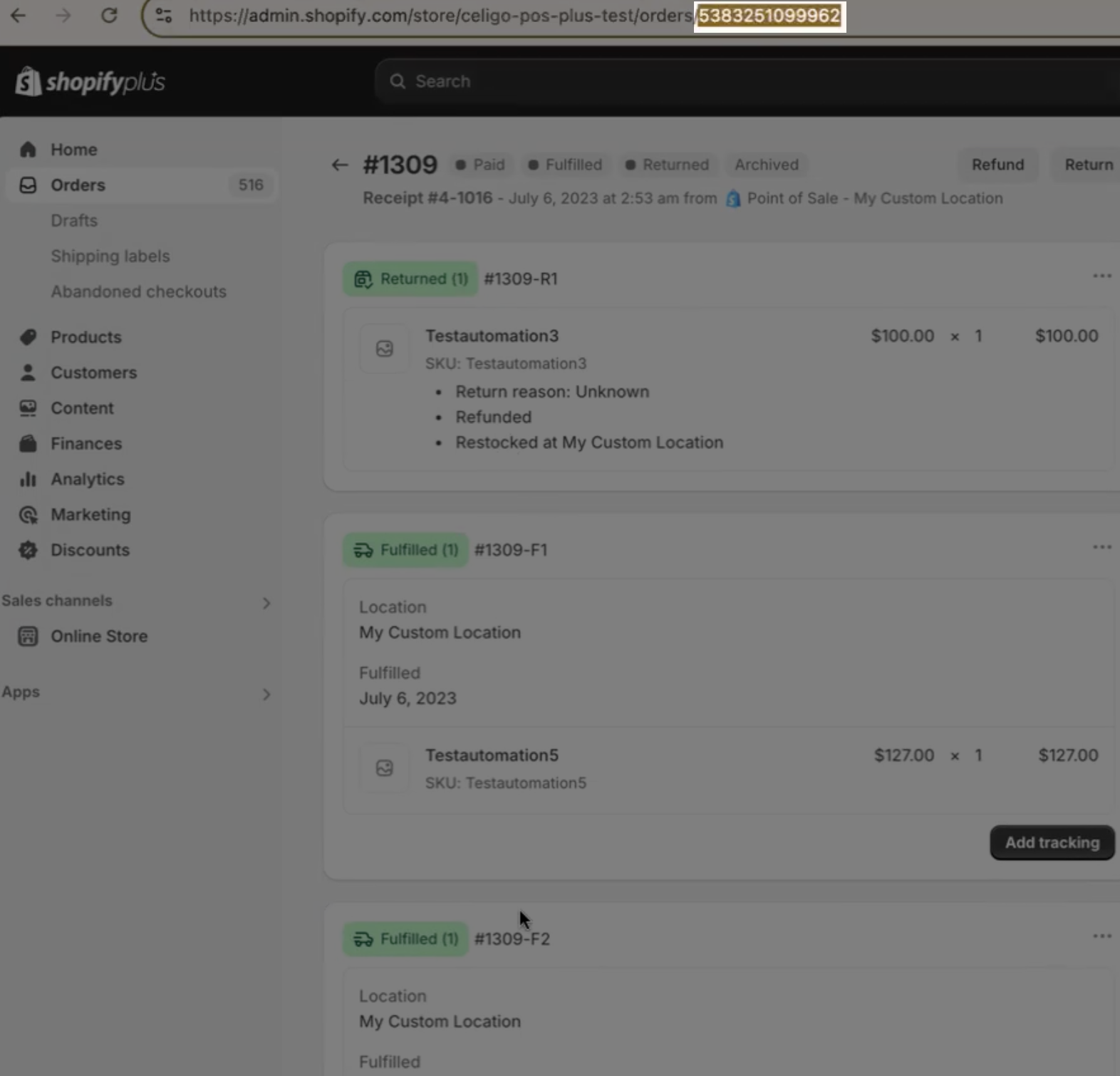Open Analytics section
This screenshot has height=1076, width=1120.
[88, 480]
